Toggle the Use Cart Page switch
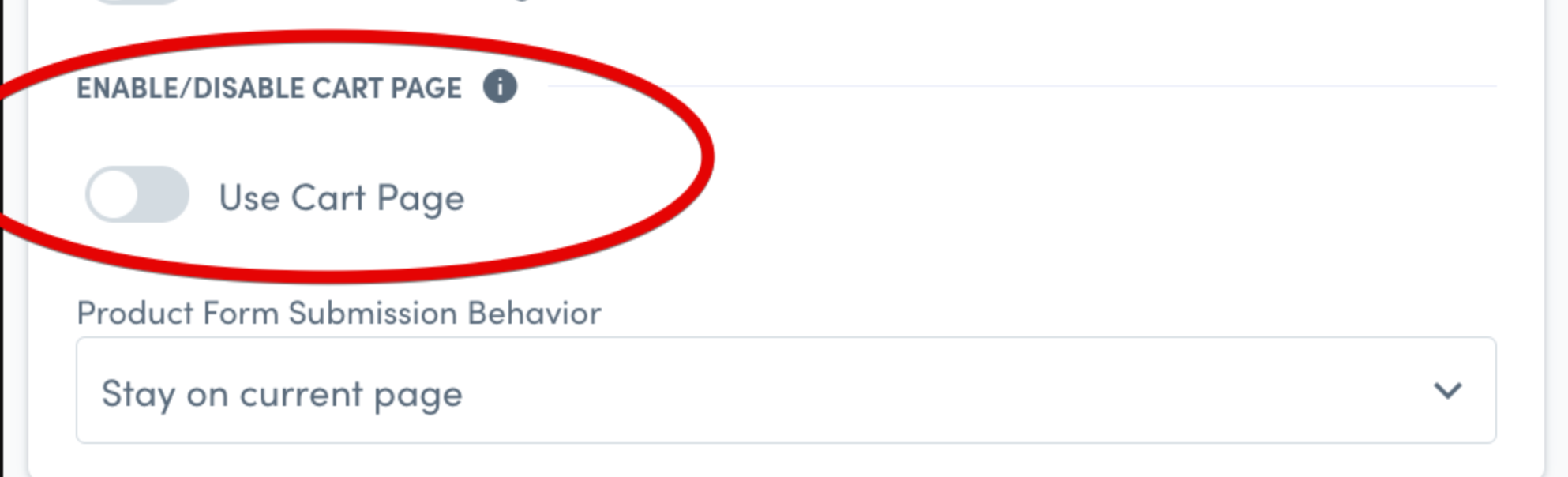The width and height of the screenshot is (1568, 477). [137, 194]
